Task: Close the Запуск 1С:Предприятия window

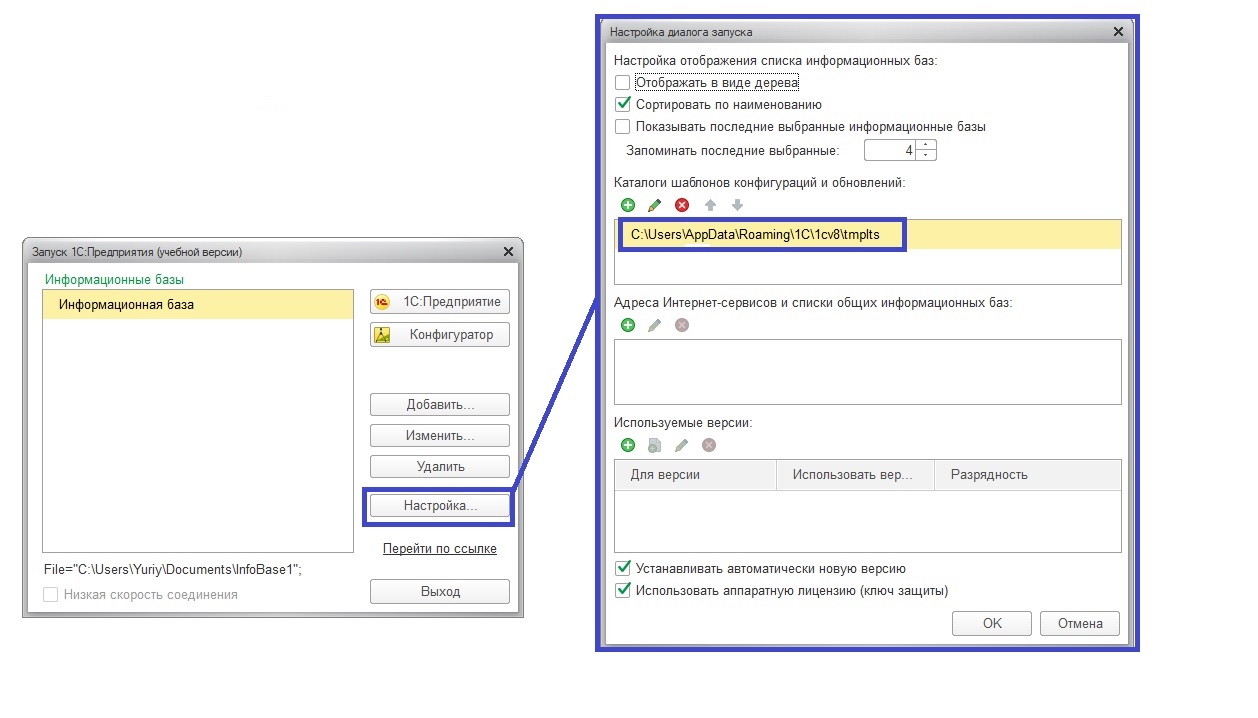Action: click(x=508, y=252)
